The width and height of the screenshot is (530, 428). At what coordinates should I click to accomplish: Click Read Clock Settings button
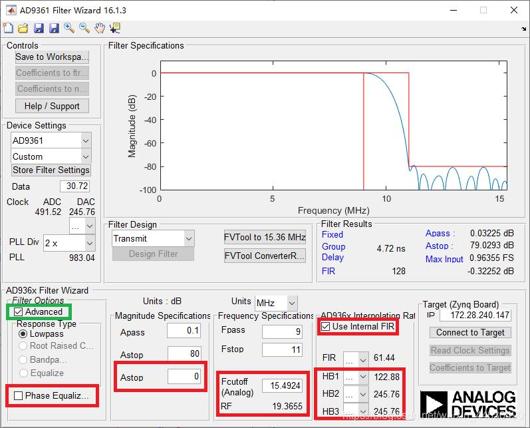pyautogui.click(x=470, y=350)
